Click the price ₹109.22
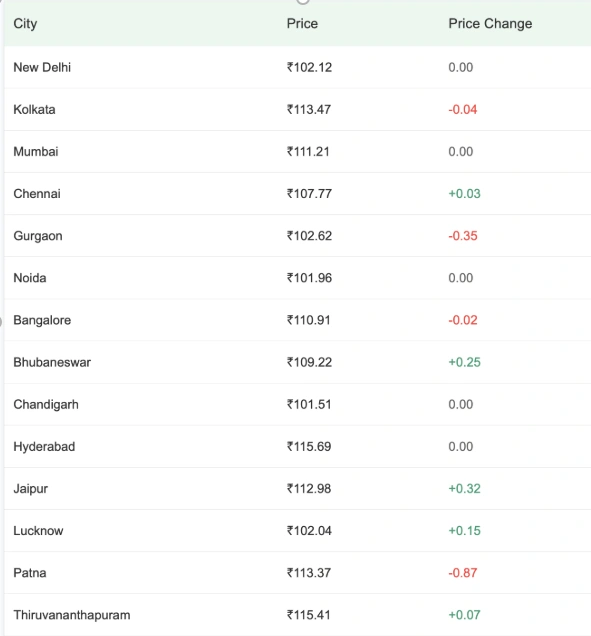Viewport: 591px width, 636px height. [x=309, y=362]
